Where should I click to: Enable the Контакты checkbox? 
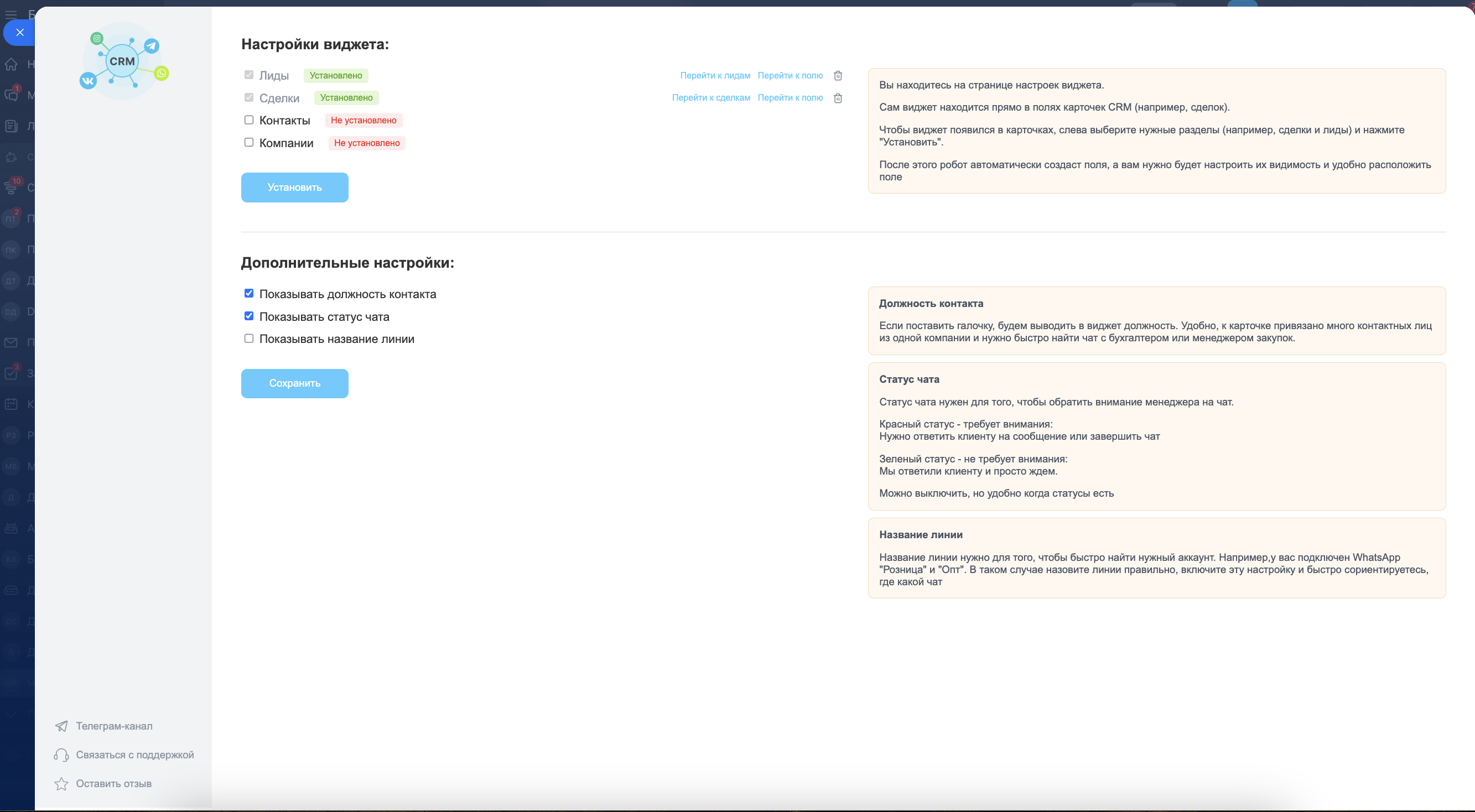point(248,119)
